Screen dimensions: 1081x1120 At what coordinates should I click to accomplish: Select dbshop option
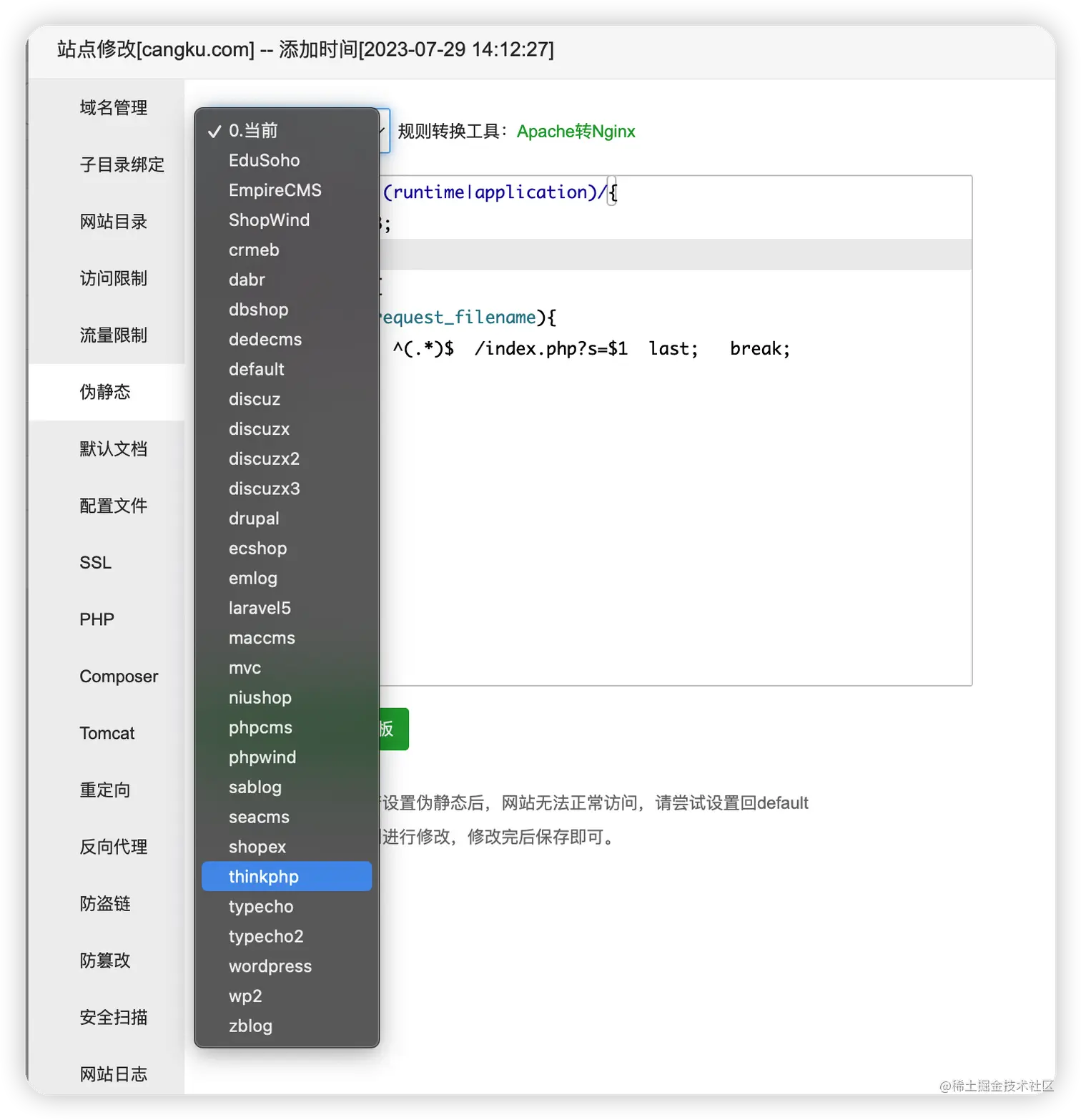(287, 309)
